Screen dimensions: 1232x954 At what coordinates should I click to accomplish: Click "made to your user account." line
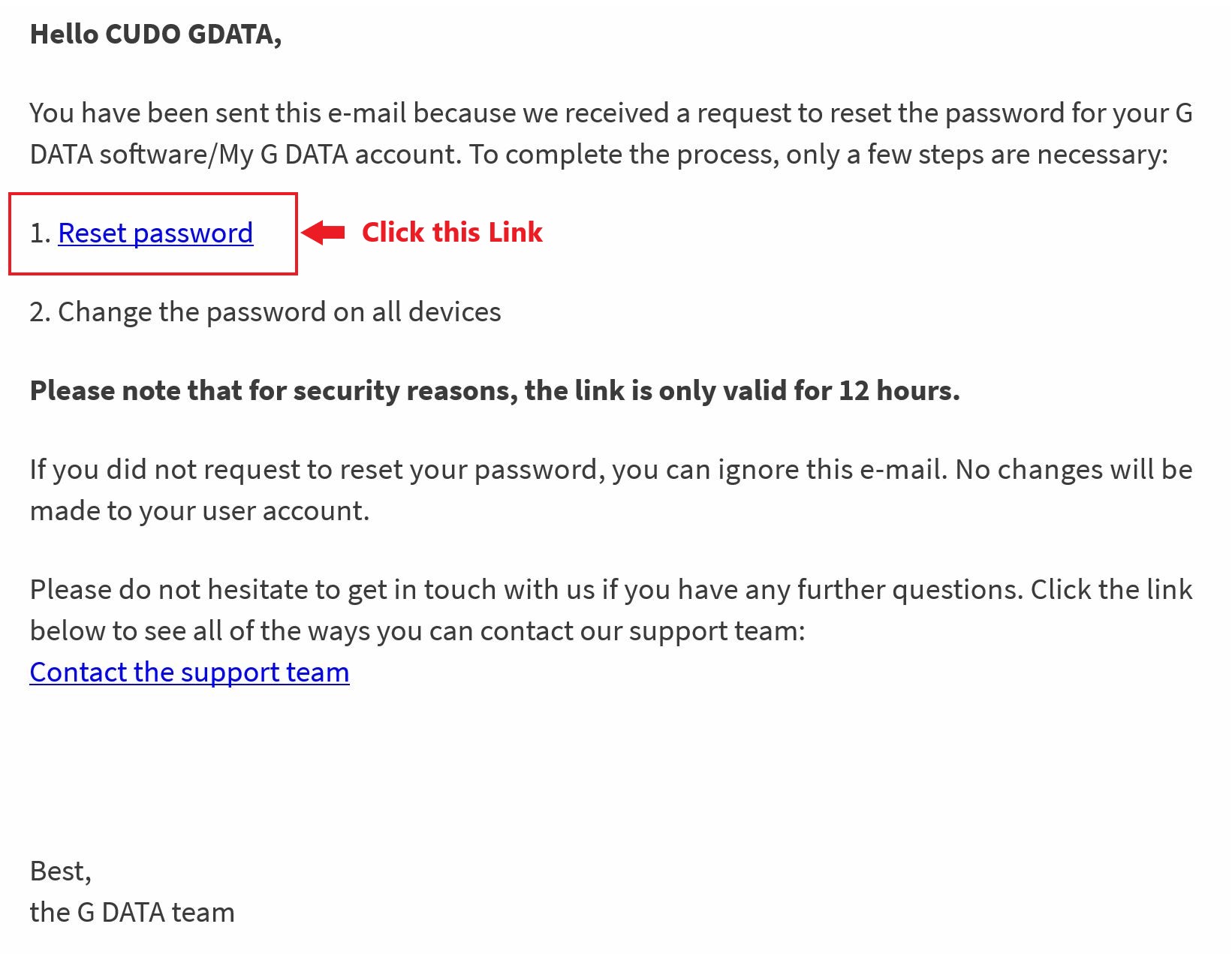click(x=200, y=511)
